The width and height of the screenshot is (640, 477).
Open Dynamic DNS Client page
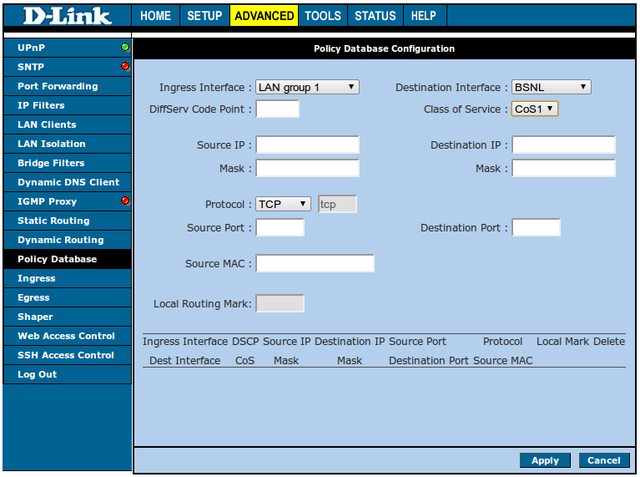click(67, 182)
